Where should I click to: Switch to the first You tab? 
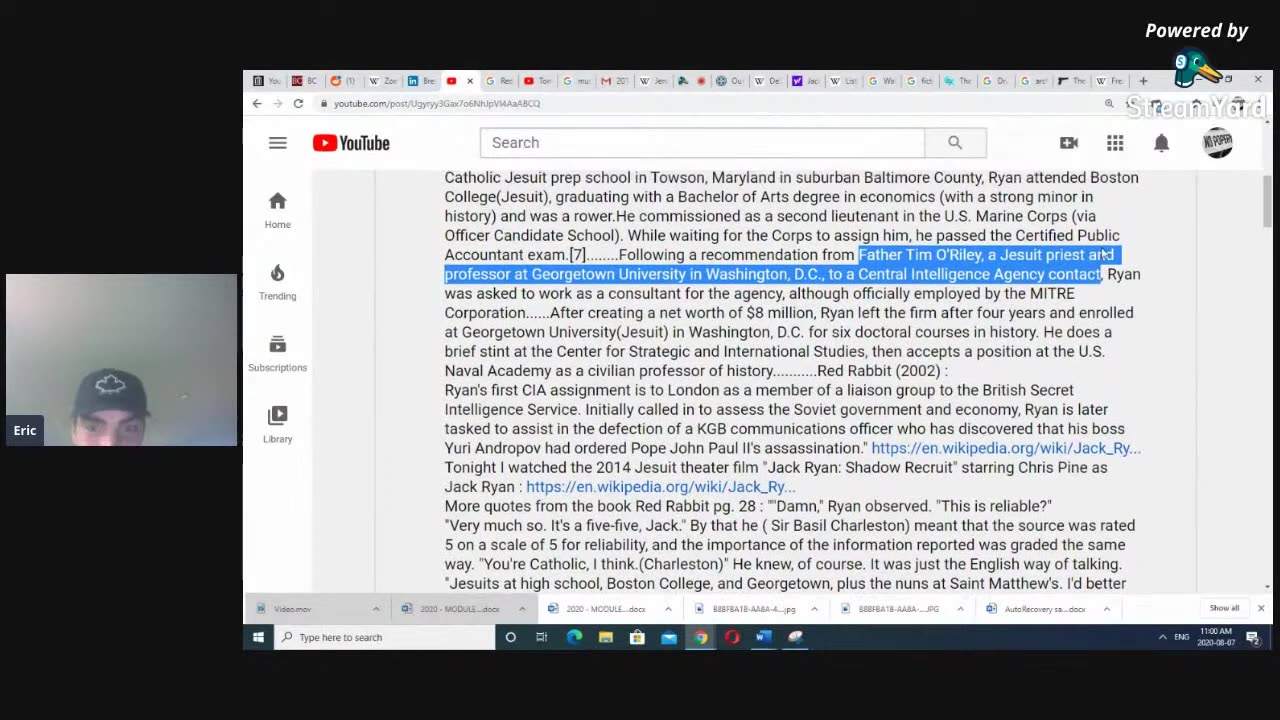point(267,81)
